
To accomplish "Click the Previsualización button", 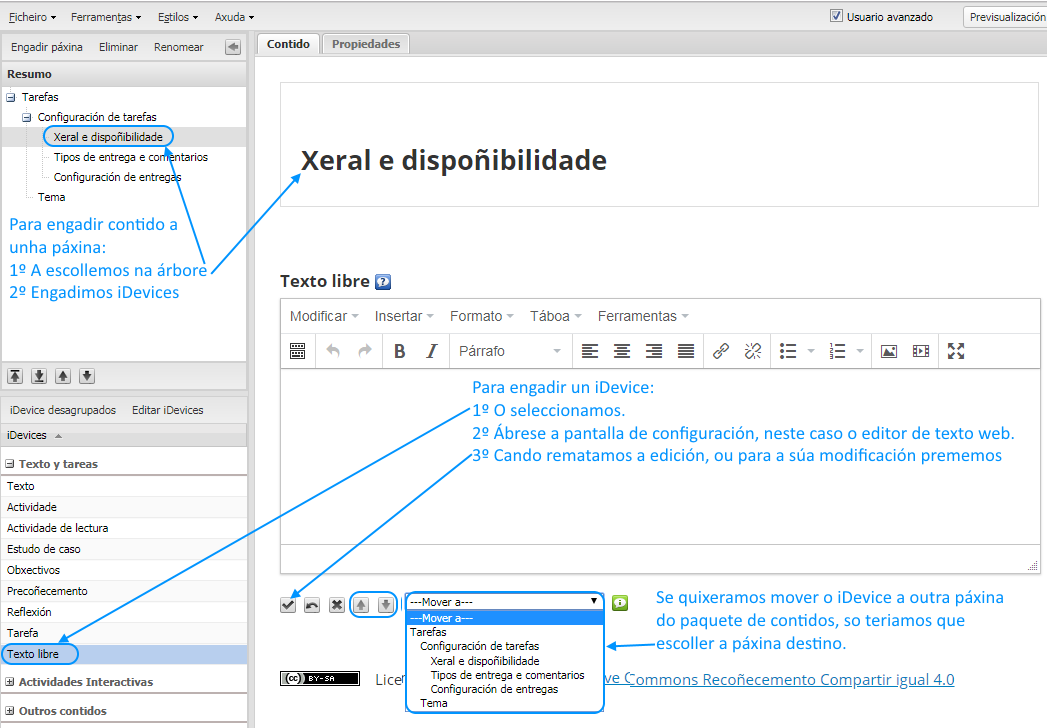I will (x=1005, y=17).
